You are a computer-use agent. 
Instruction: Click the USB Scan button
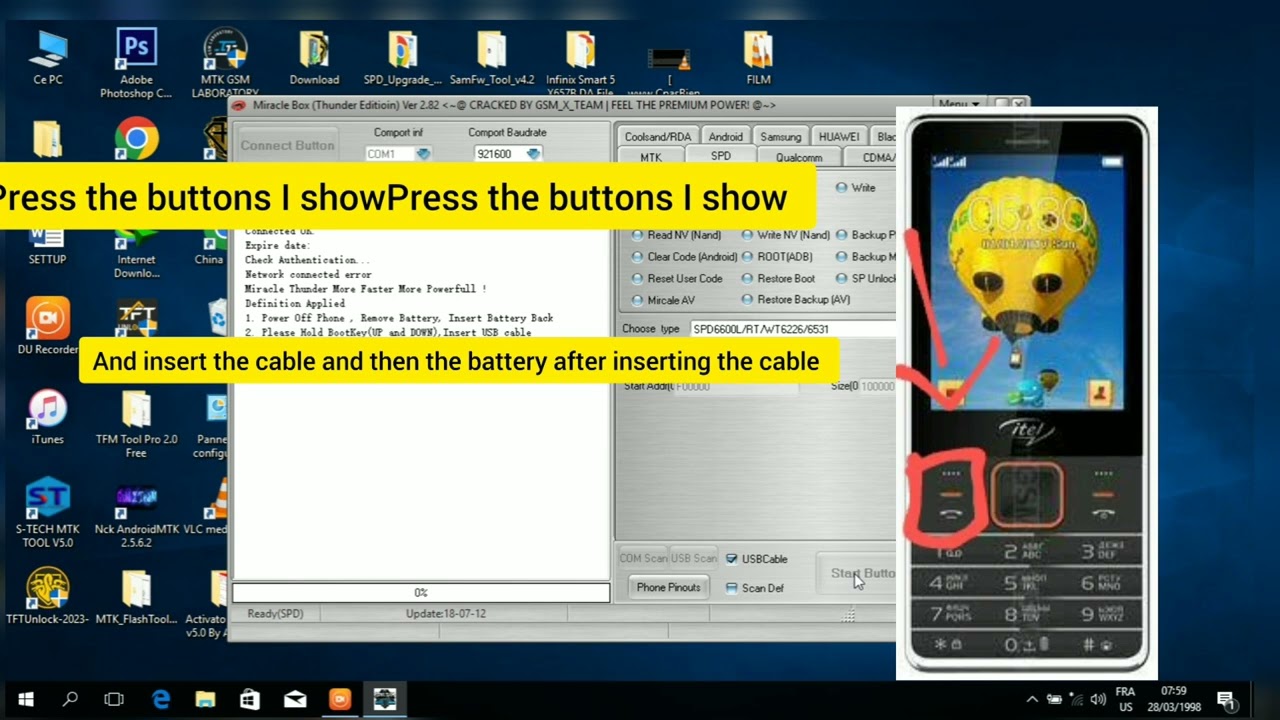[693, 559]
